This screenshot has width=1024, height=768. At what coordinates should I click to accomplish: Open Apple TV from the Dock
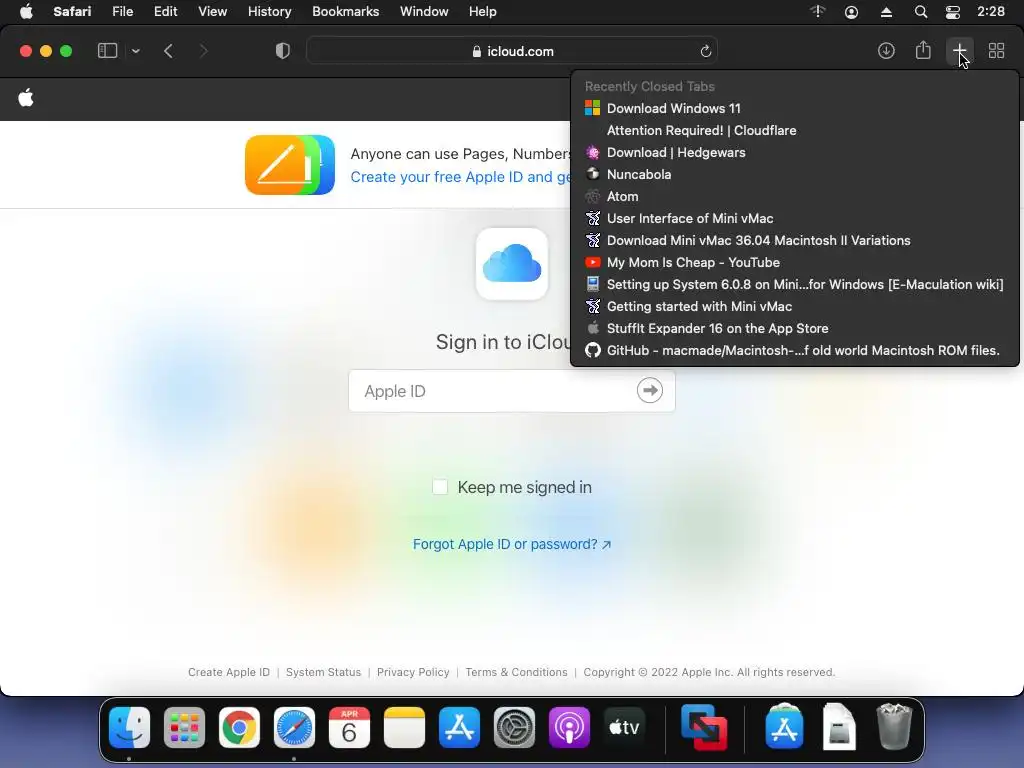[x=624, y=728]
